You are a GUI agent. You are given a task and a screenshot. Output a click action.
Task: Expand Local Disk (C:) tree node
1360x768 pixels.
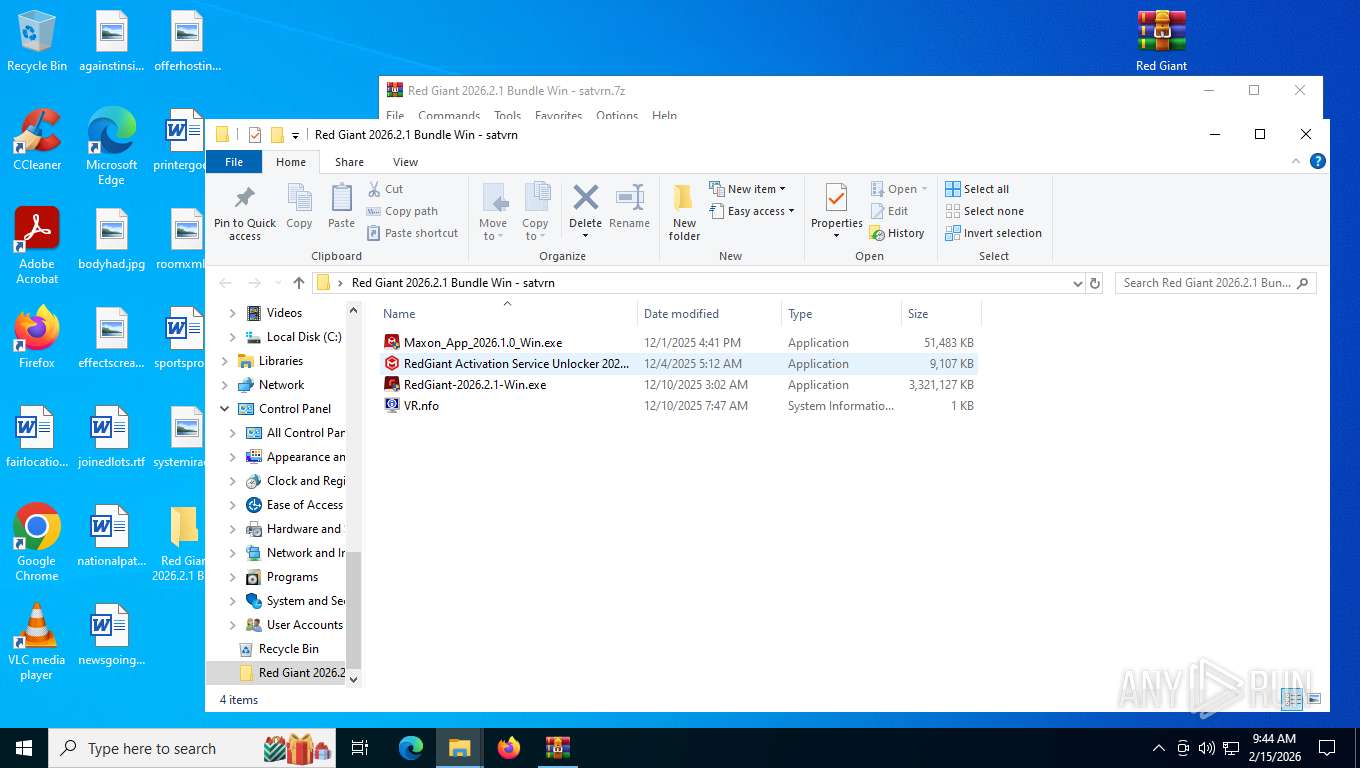pyautogui.click(x=233, y=337)
